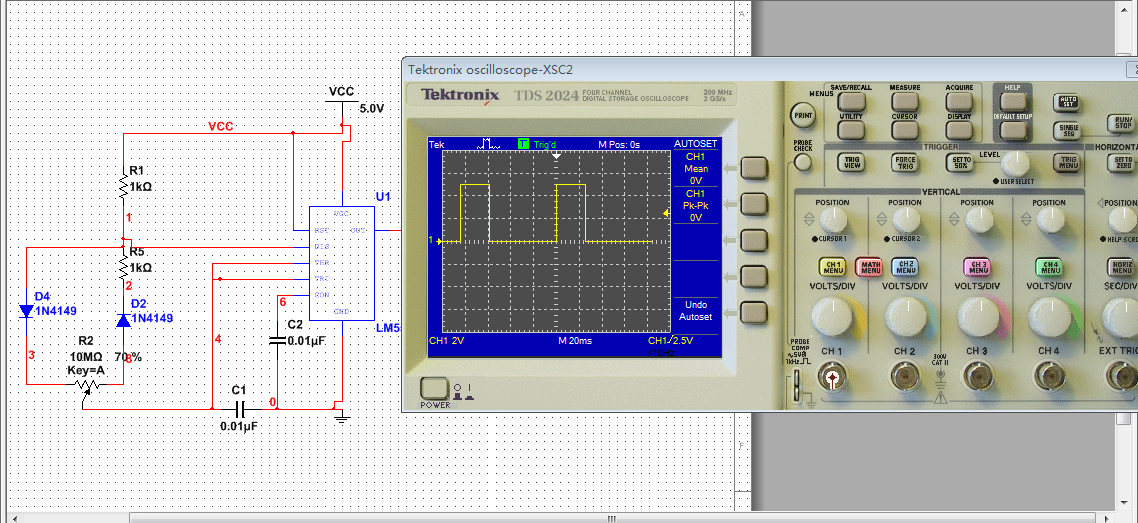Click the CH 4 VOLTS/DIV knob

pyautogui.click(x=1049, y=316)
